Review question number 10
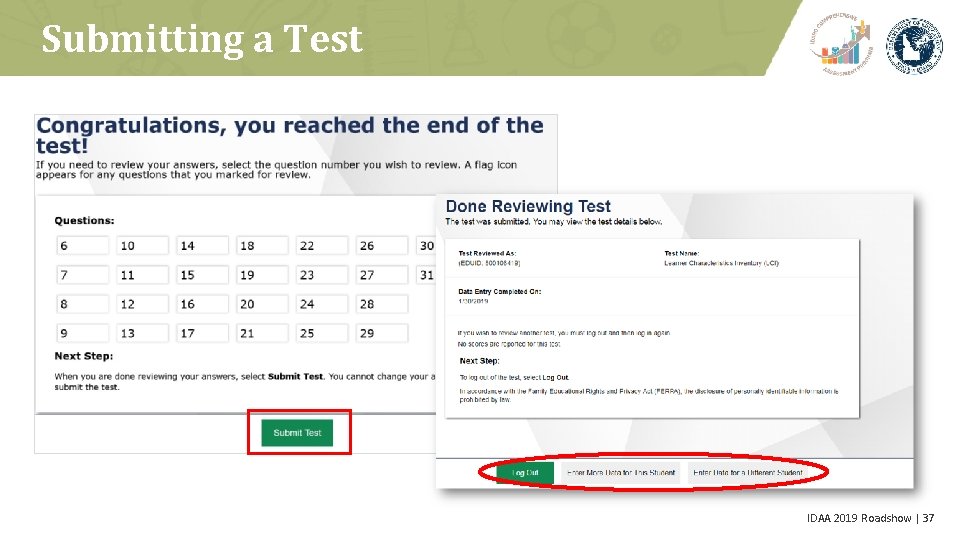This screenshot has height=540, width=960. point(143,246)
